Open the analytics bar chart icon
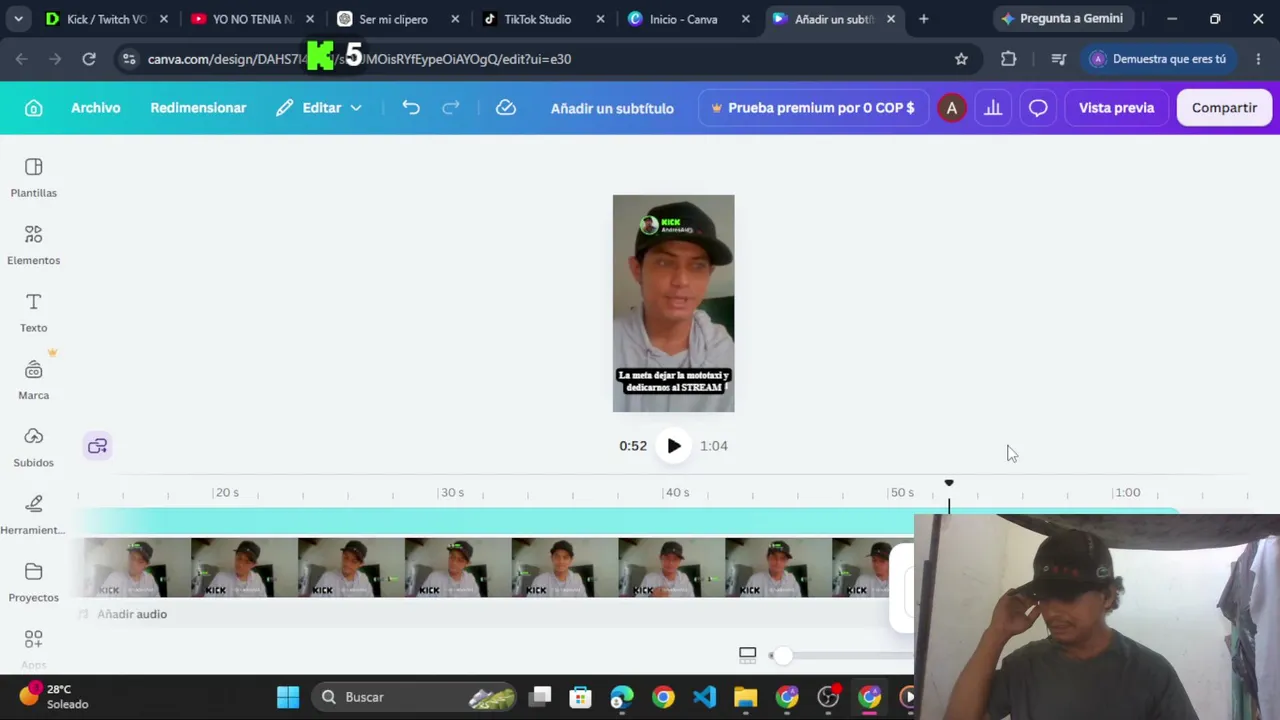 click(x=993, y=108)
